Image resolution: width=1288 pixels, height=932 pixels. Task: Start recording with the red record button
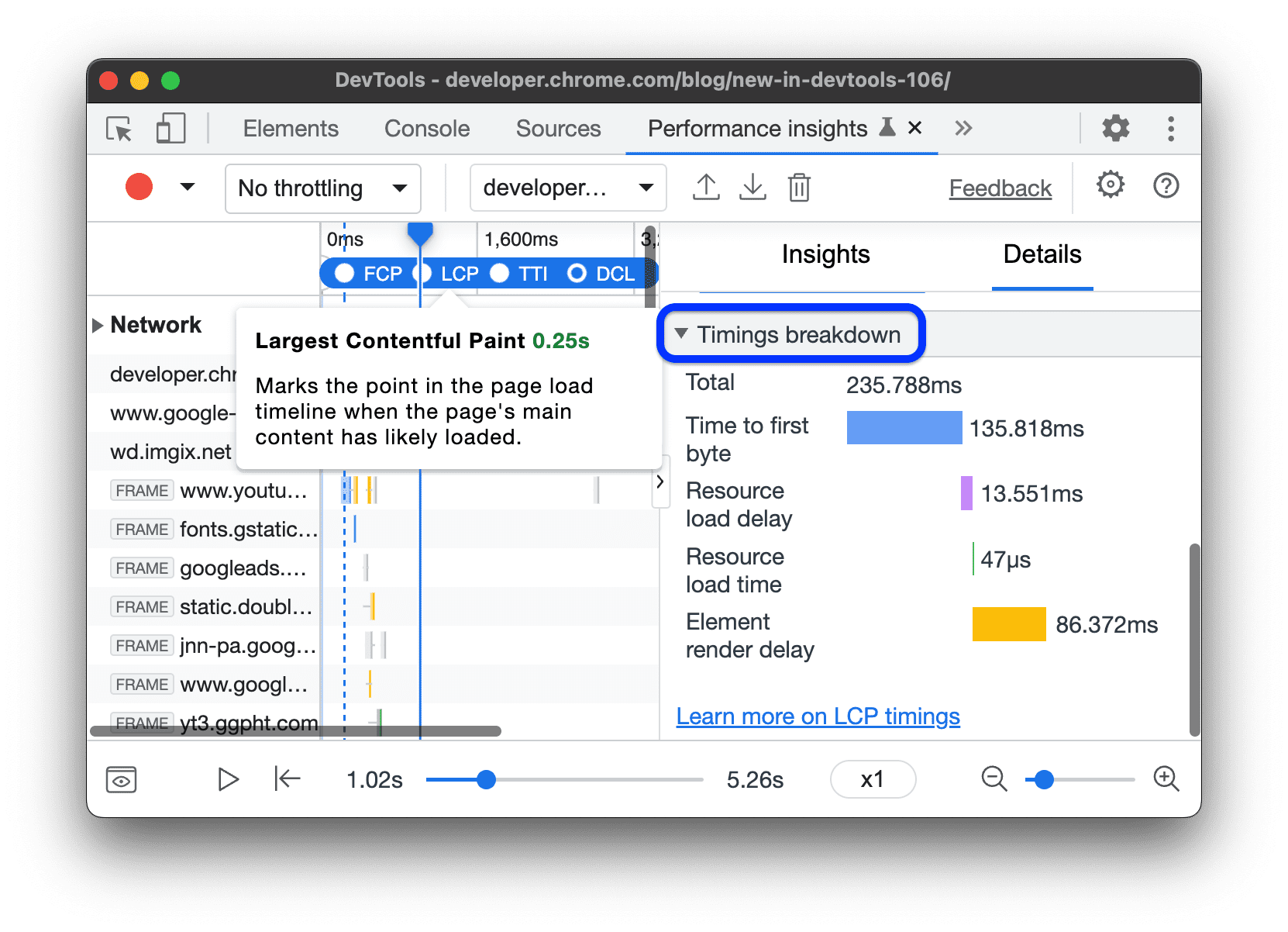(139, 188)
